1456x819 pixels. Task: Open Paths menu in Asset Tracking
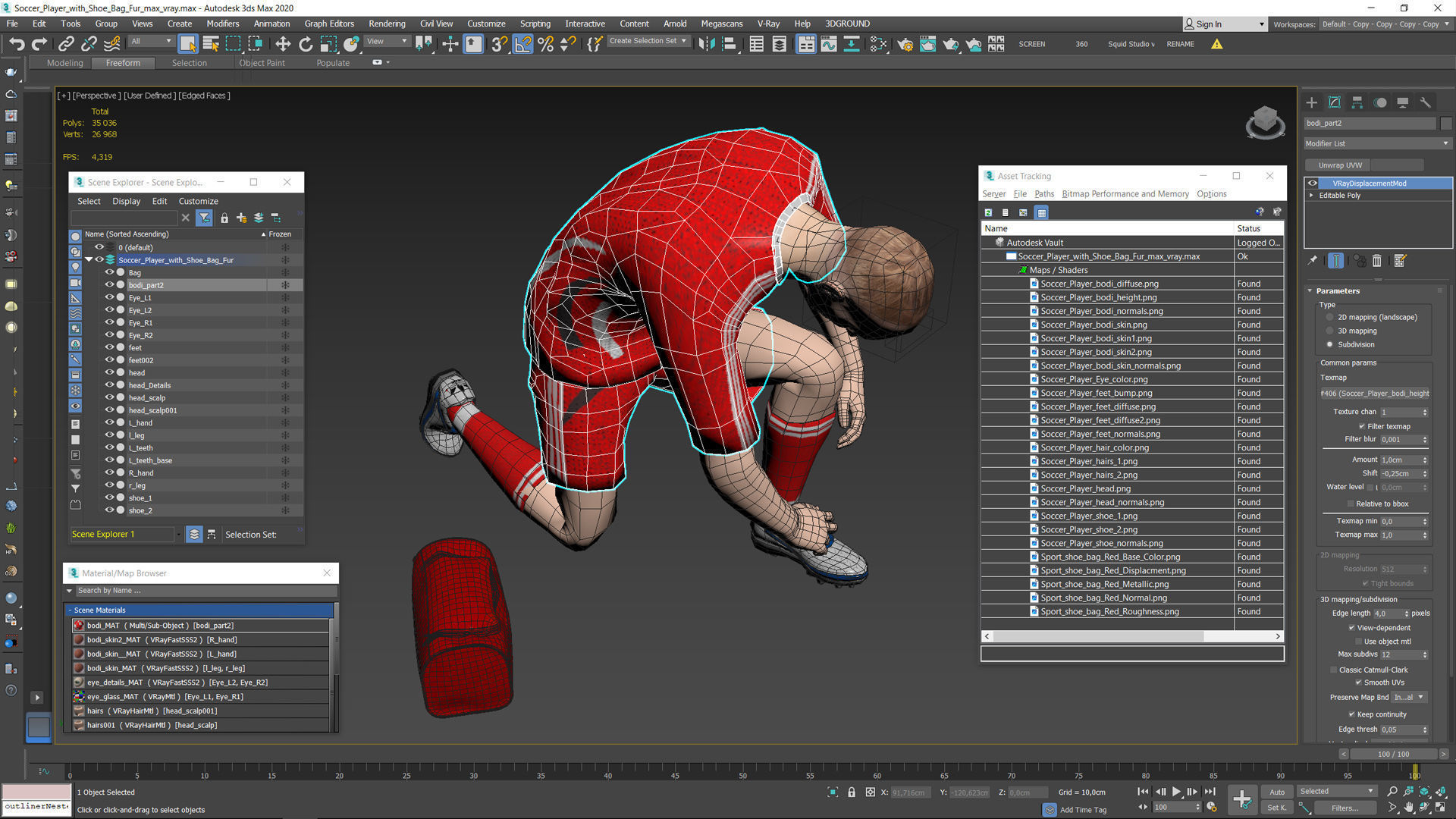(1044, 194)
